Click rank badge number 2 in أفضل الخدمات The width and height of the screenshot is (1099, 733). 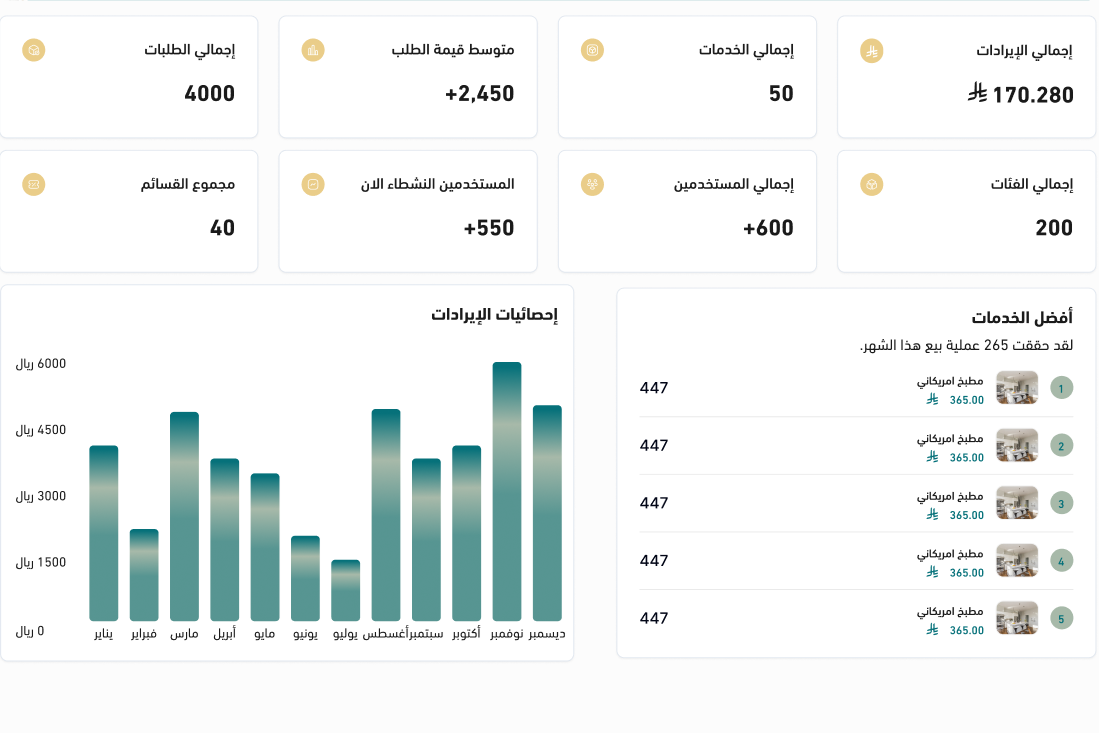click(1062, 445)
